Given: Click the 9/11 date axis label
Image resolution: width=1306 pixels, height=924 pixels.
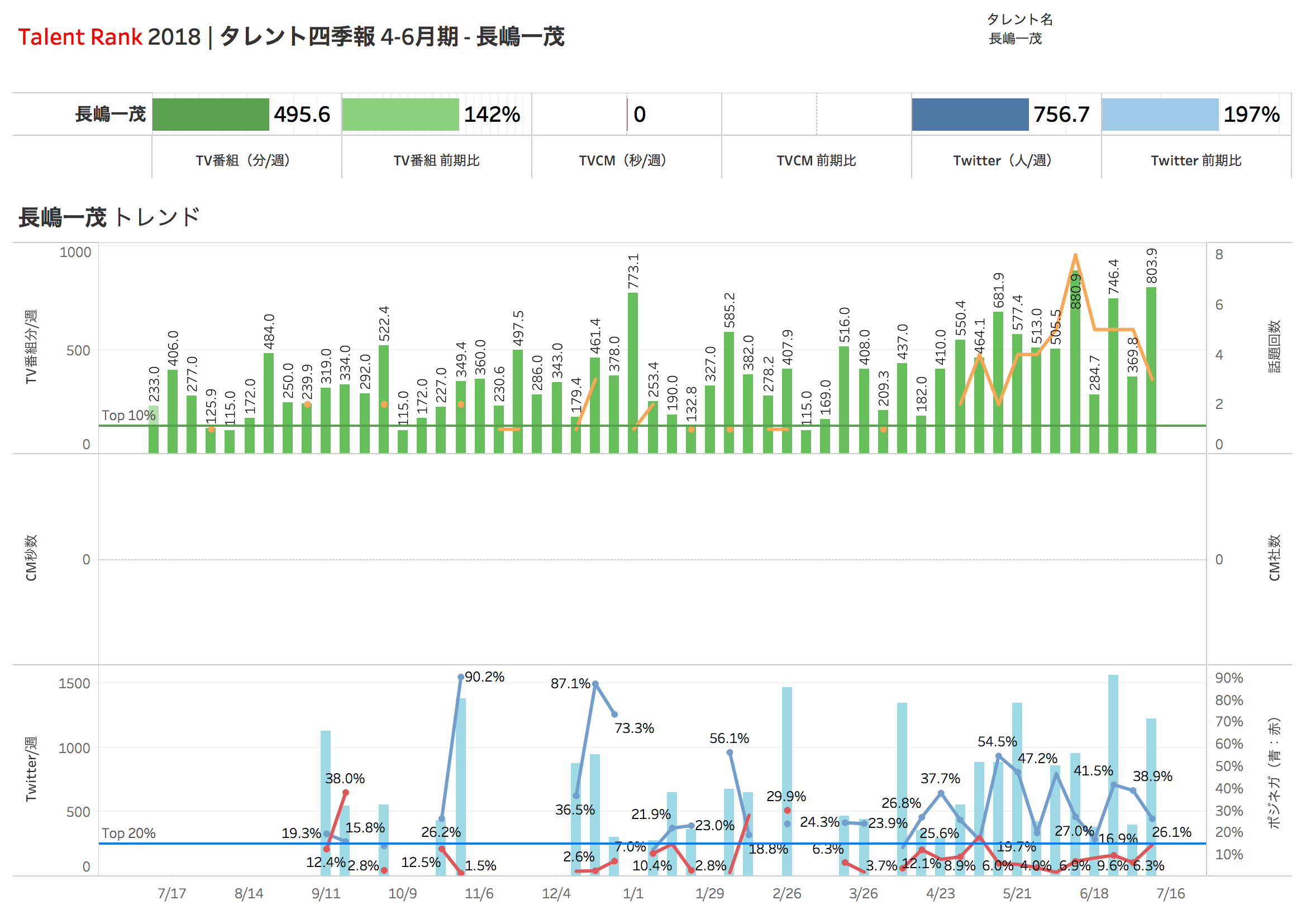Looking at the screenshot, I should (326, 893).
